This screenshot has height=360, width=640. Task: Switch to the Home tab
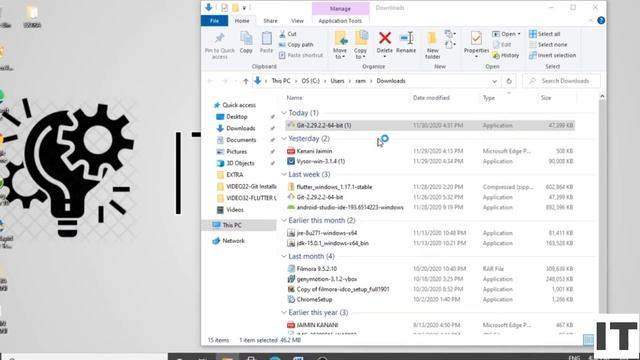(x=242, y=21)
